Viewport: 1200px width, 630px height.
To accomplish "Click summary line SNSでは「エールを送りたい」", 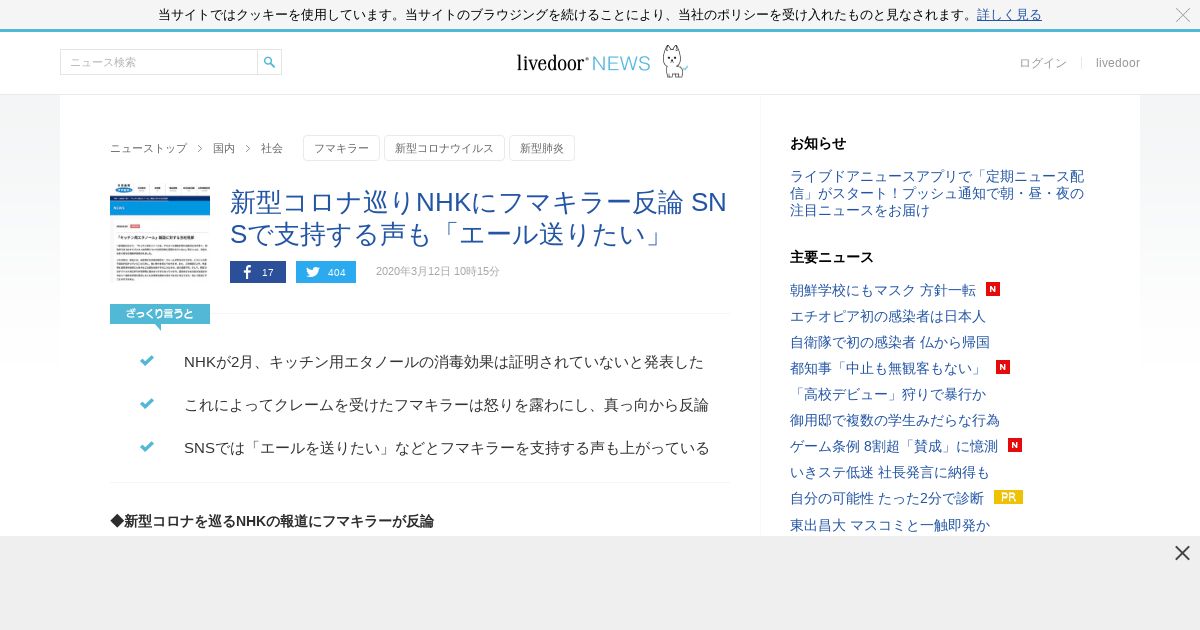I will [x=447, y=448].
